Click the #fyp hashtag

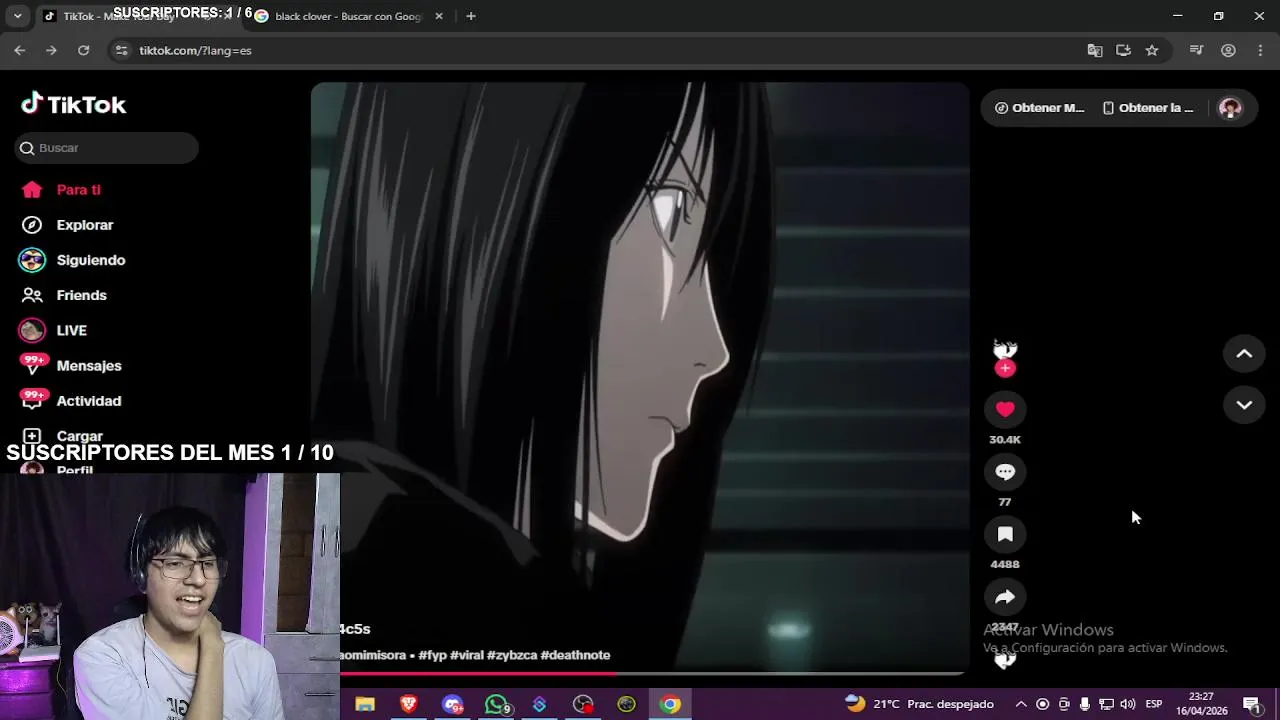pyautogui.click(x=432, y=655)
